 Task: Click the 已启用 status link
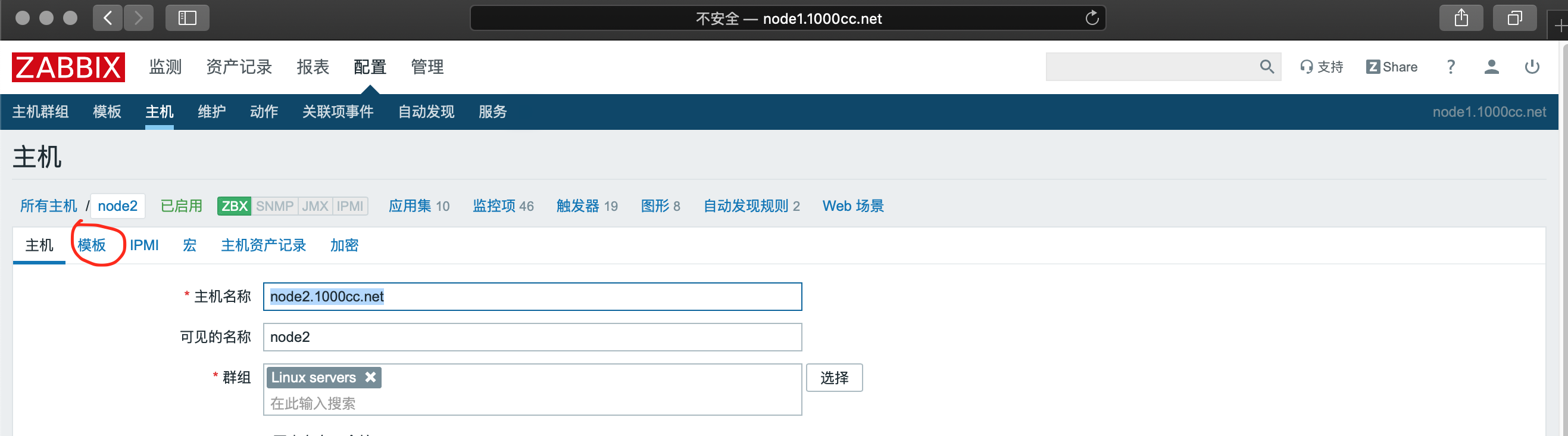tap(181, 207)
